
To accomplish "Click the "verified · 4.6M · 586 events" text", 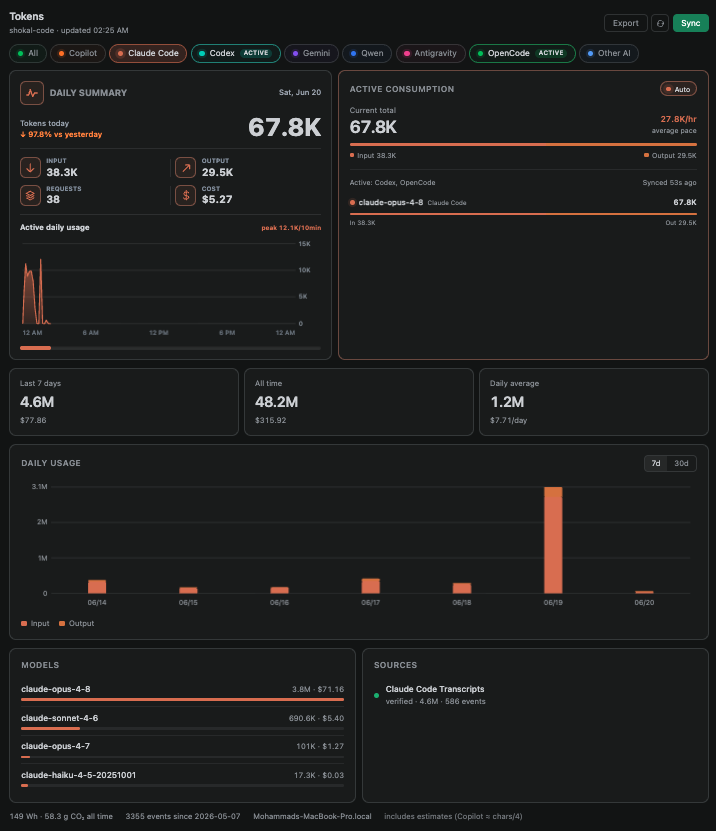I will [435, 701].
